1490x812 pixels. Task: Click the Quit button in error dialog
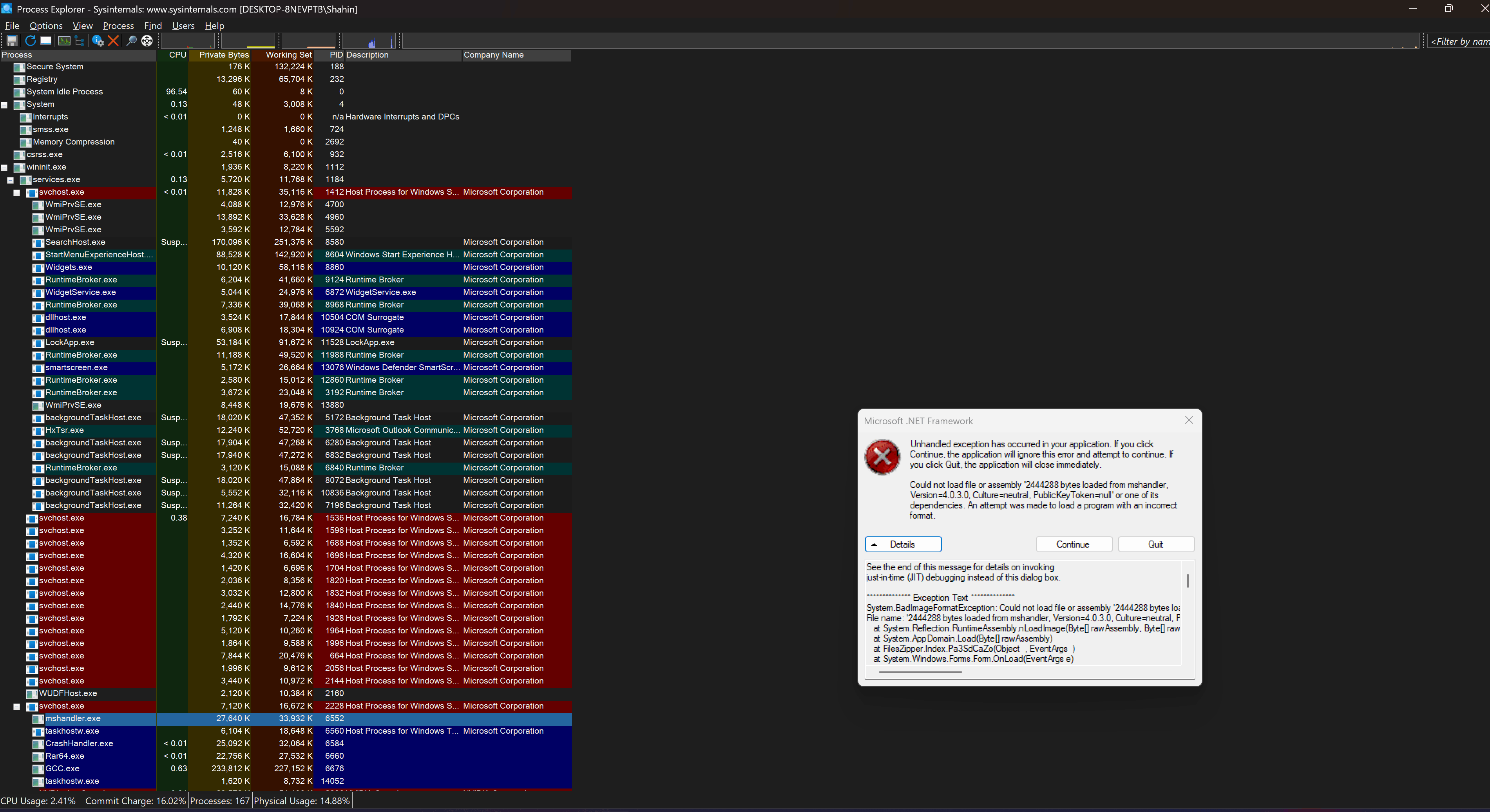[x=1155, y=544]
